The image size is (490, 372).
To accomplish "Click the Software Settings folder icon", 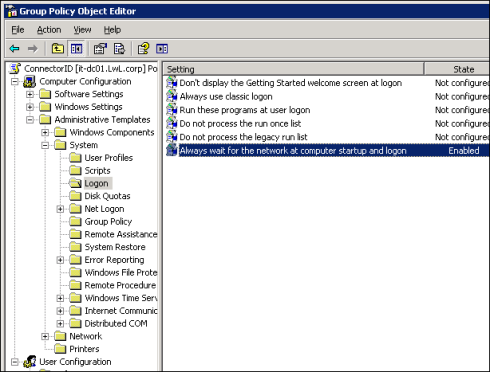I will tap(45, 94).
